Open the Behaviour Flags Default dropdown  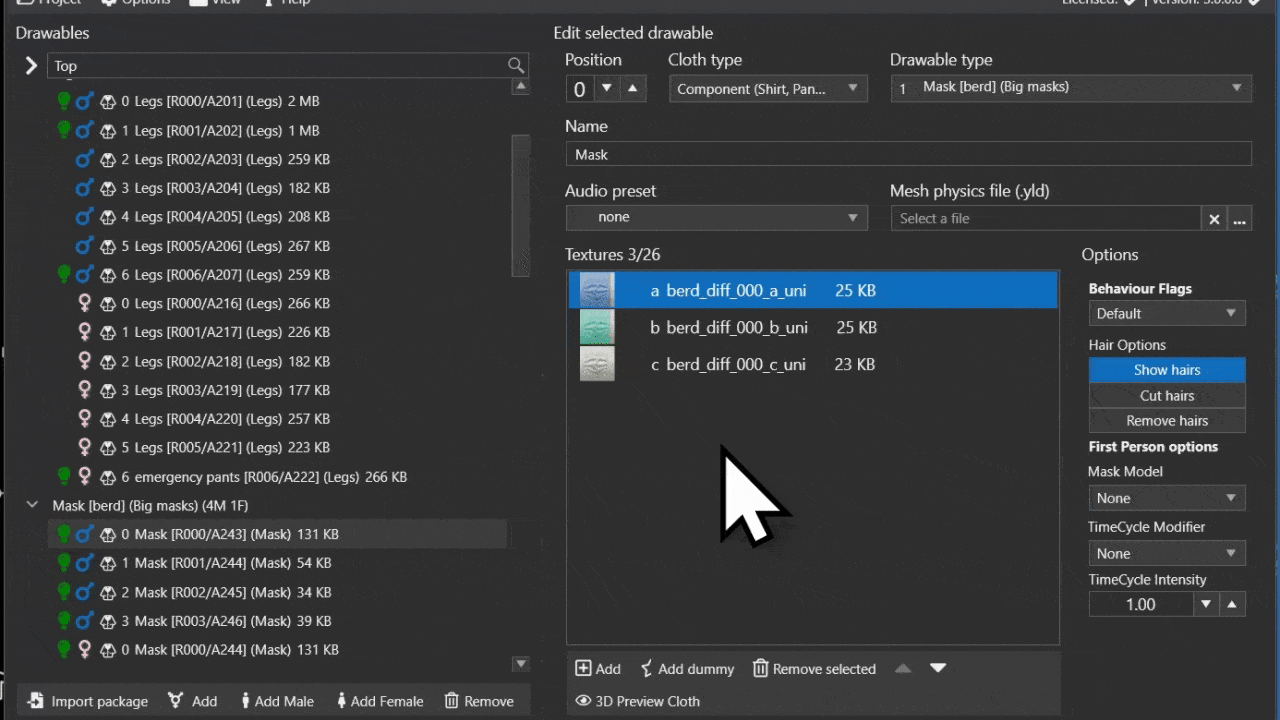(x=1167, y=313)
